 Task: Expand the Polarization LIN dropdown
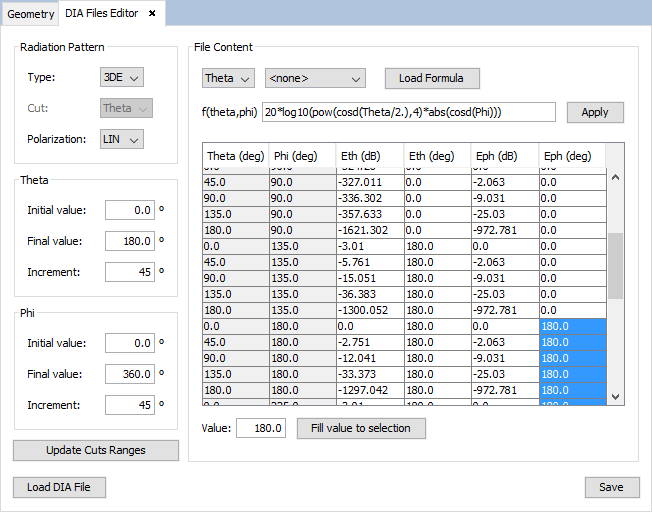coord(122,139)
